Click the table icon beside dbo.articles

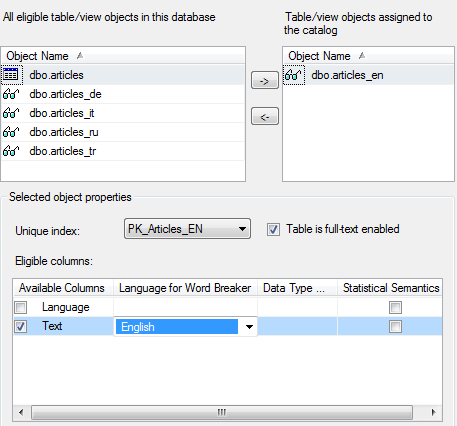[11, 75]
